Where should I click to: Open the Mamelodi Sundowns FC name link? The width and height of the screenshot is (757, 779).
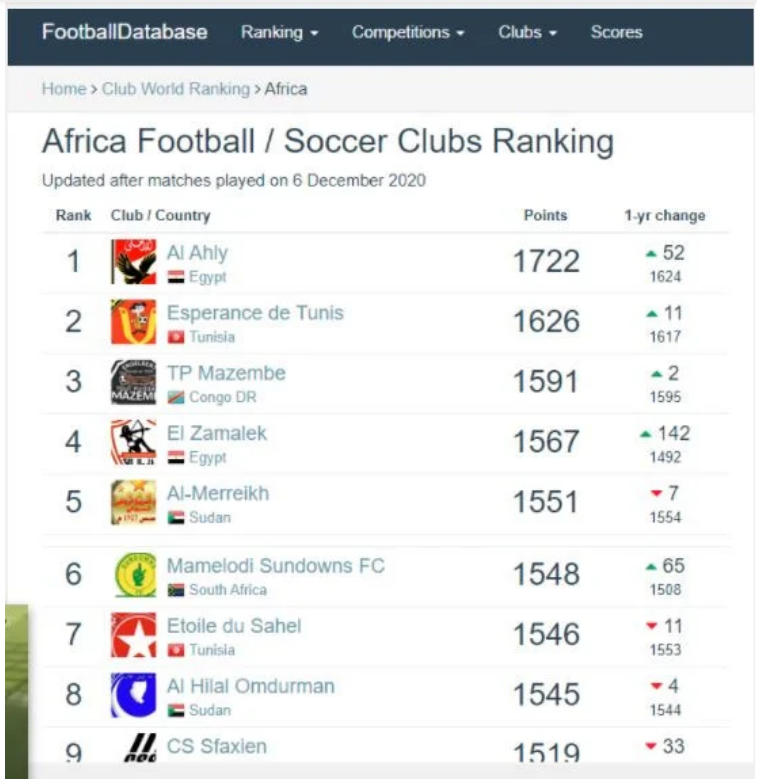click(275, 566)
